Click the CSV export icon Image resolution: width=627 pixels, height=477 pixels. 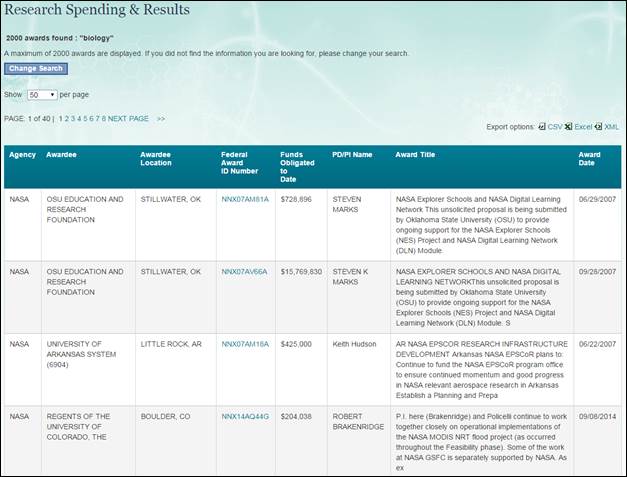[x=541, y=127]
